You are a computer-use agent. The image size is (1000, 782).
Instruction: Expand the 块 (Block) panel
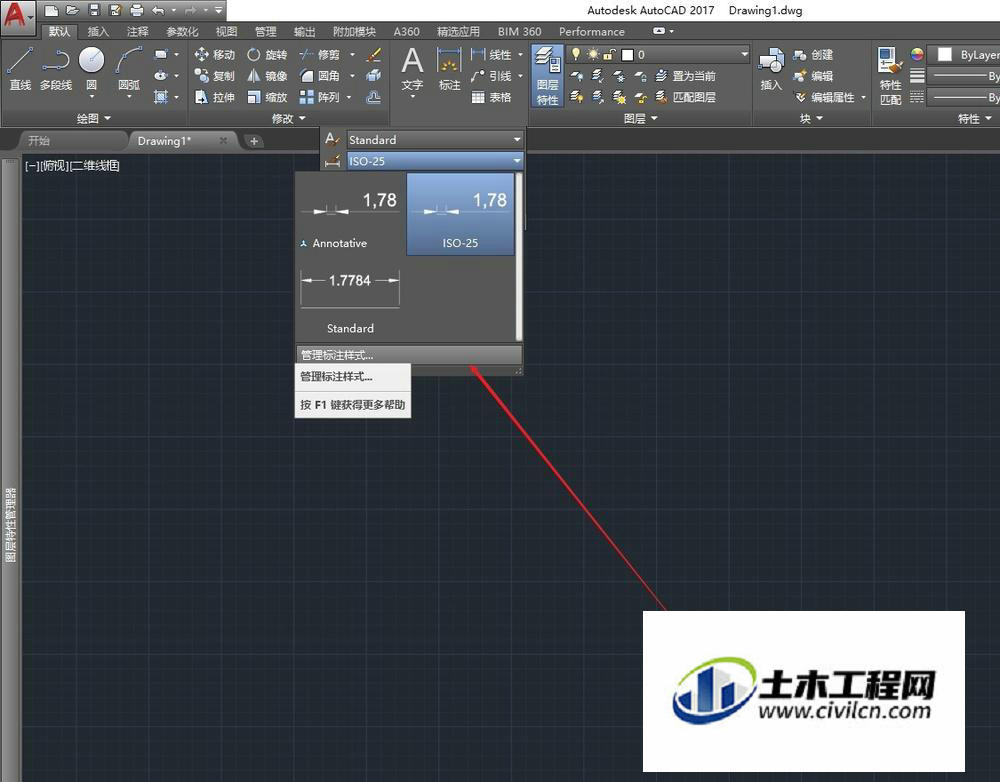[x=811, y=118]
